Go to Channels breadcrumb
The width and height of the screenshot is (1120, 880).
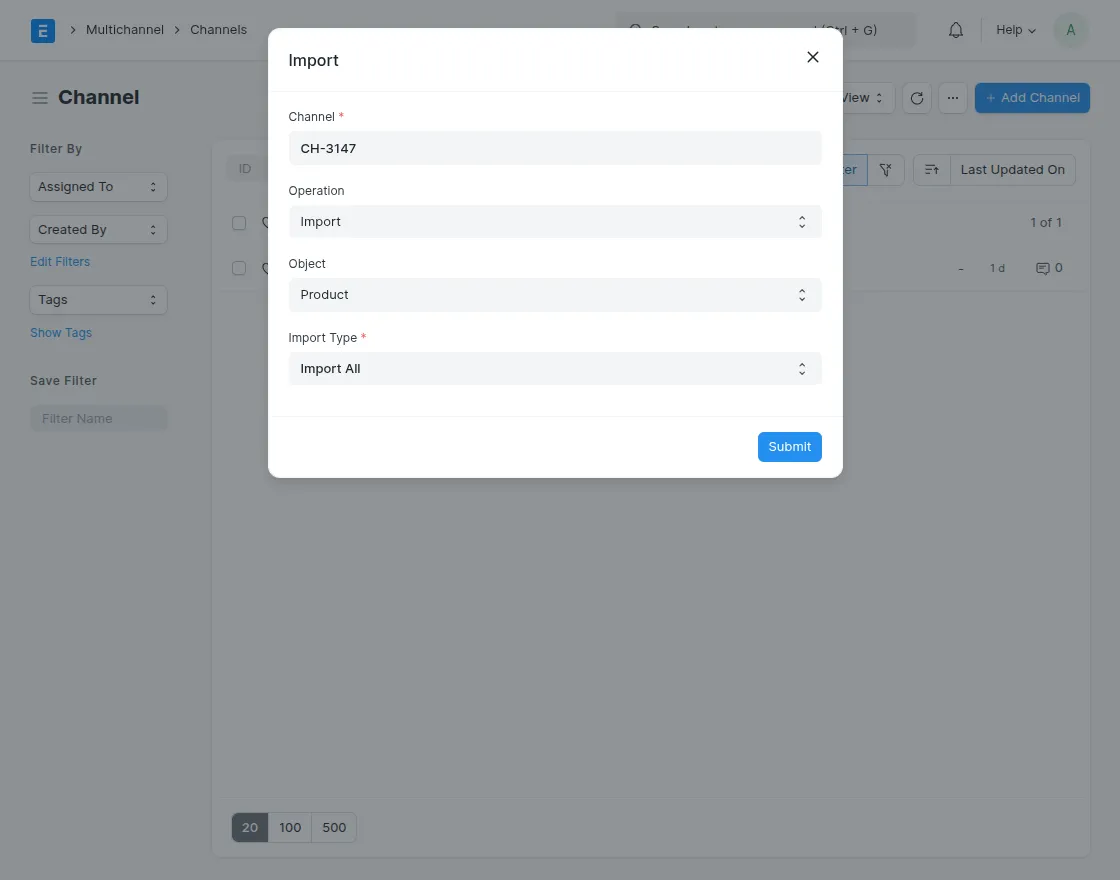(x=218, y=30)
